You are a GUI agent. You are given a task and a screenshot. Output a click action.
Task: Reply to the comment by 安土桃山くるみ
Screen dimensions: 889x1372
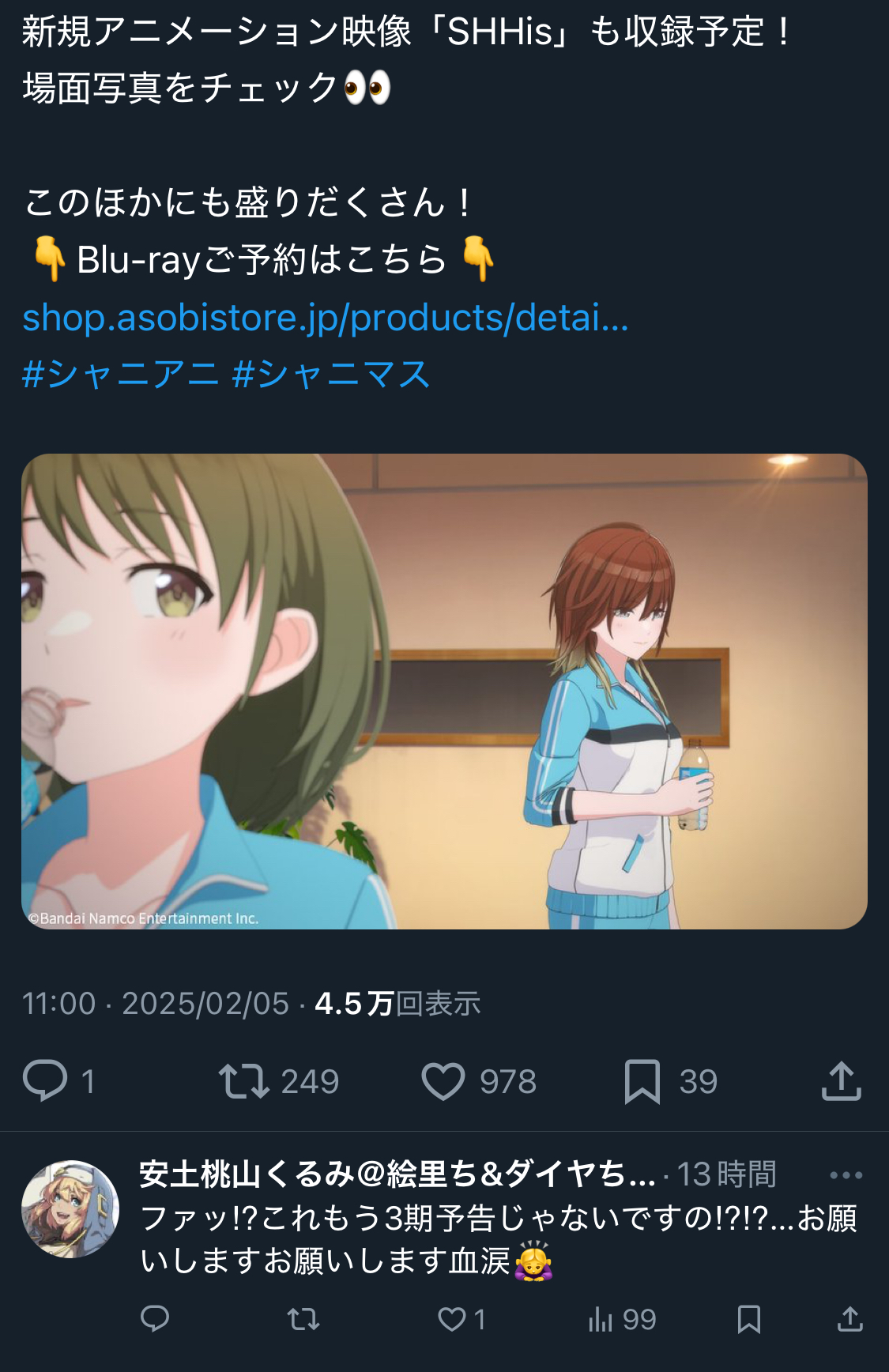click(155, 1318)
